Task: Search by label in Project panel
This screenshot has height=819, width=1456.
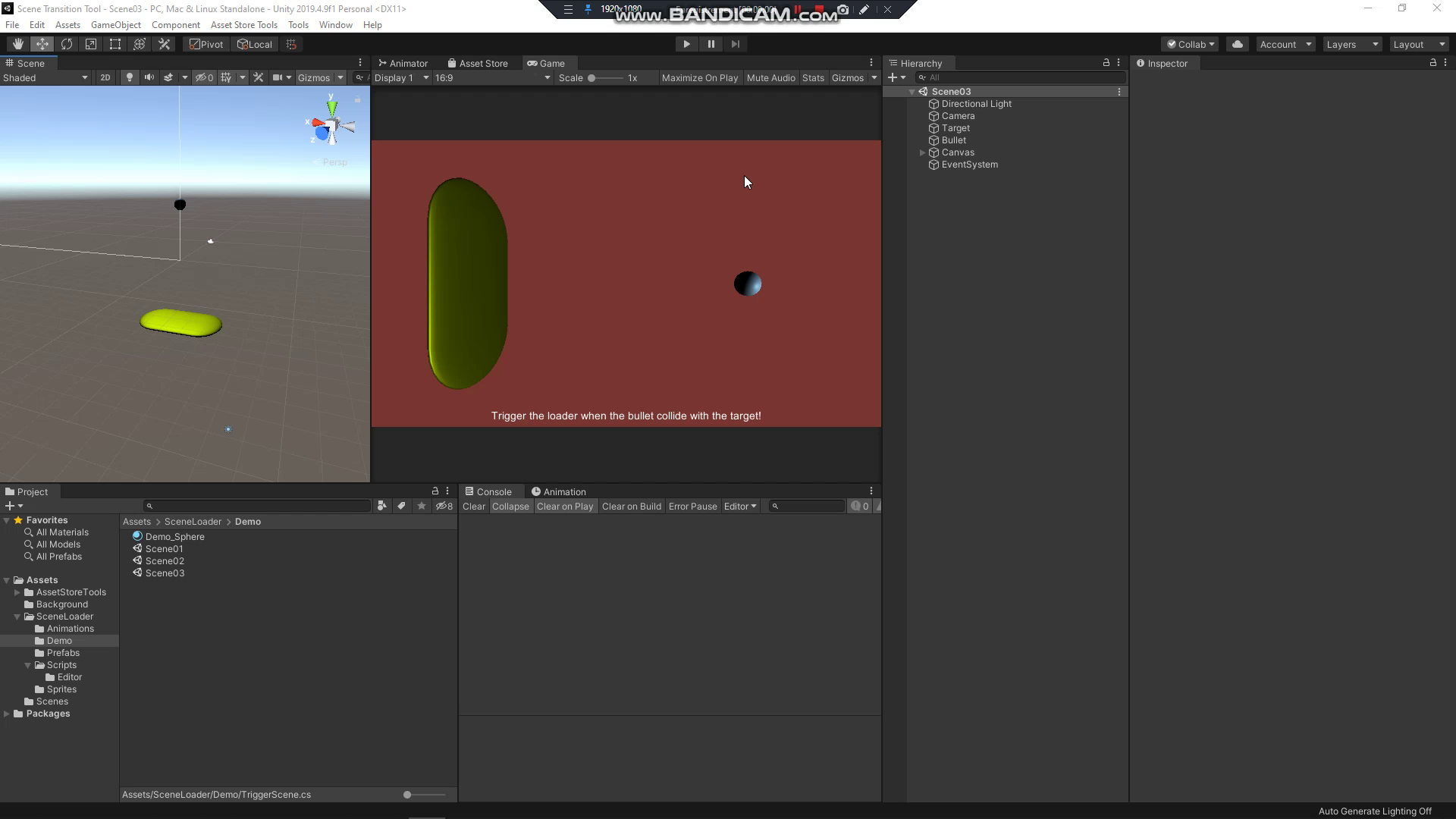Action: tap(402, 506)
